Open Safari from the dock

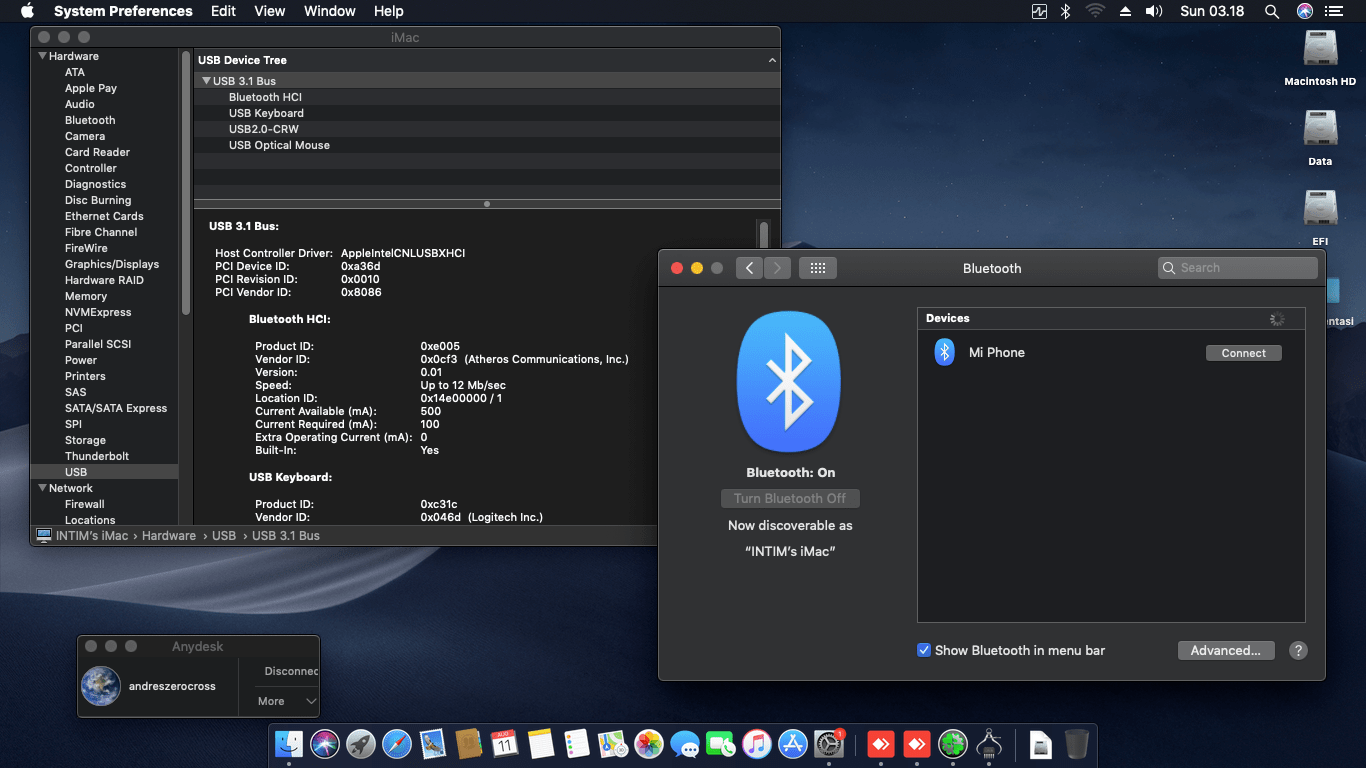(x=397, y=744)
